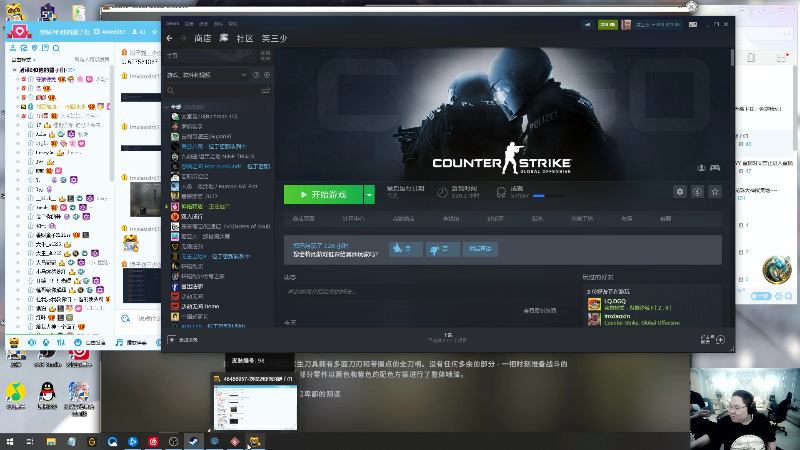Click the Steam icon in the taskbar

[x=194, y=442]
